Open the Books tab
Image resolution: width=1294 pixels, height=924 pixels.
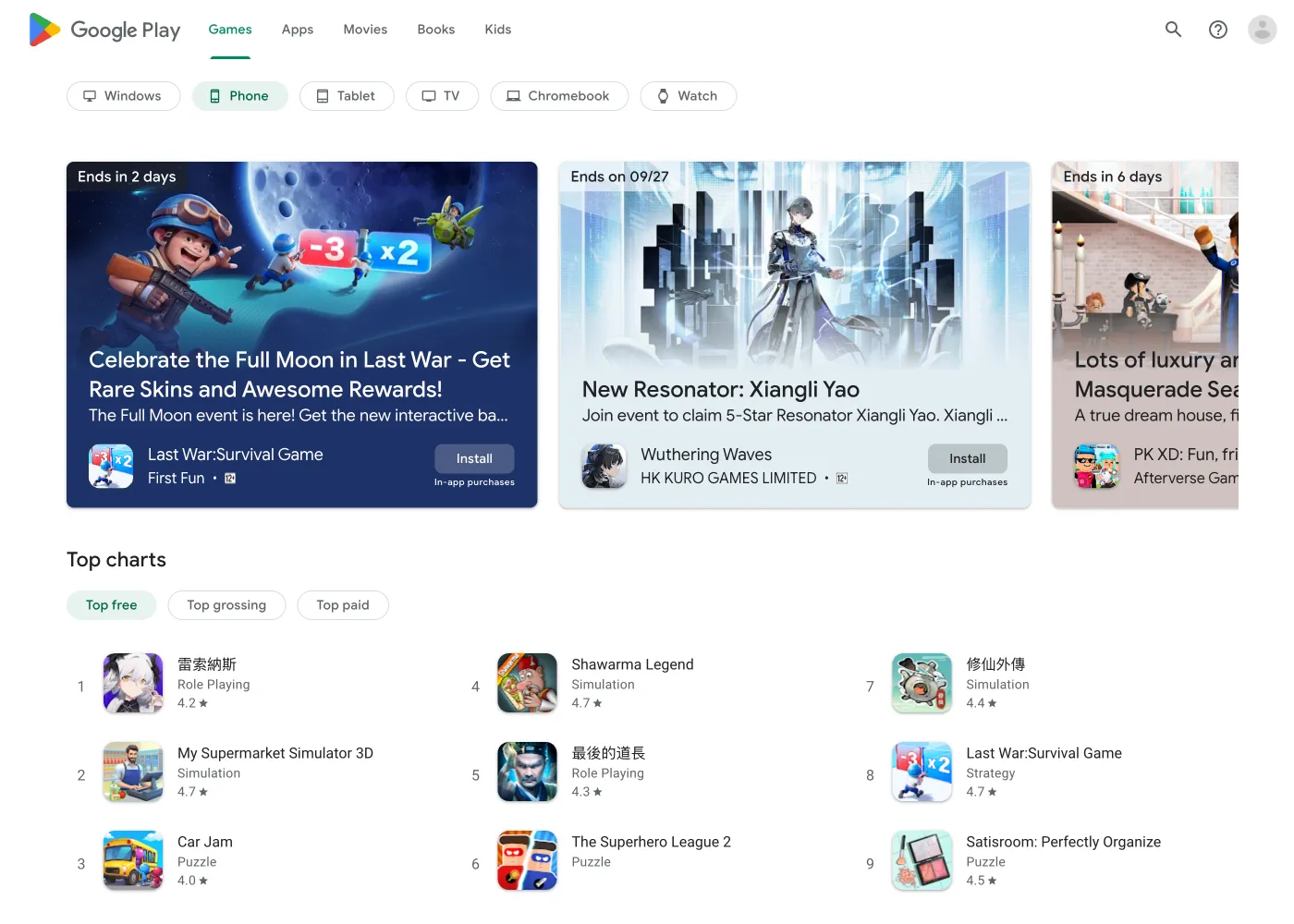click(x=436, y=30)
